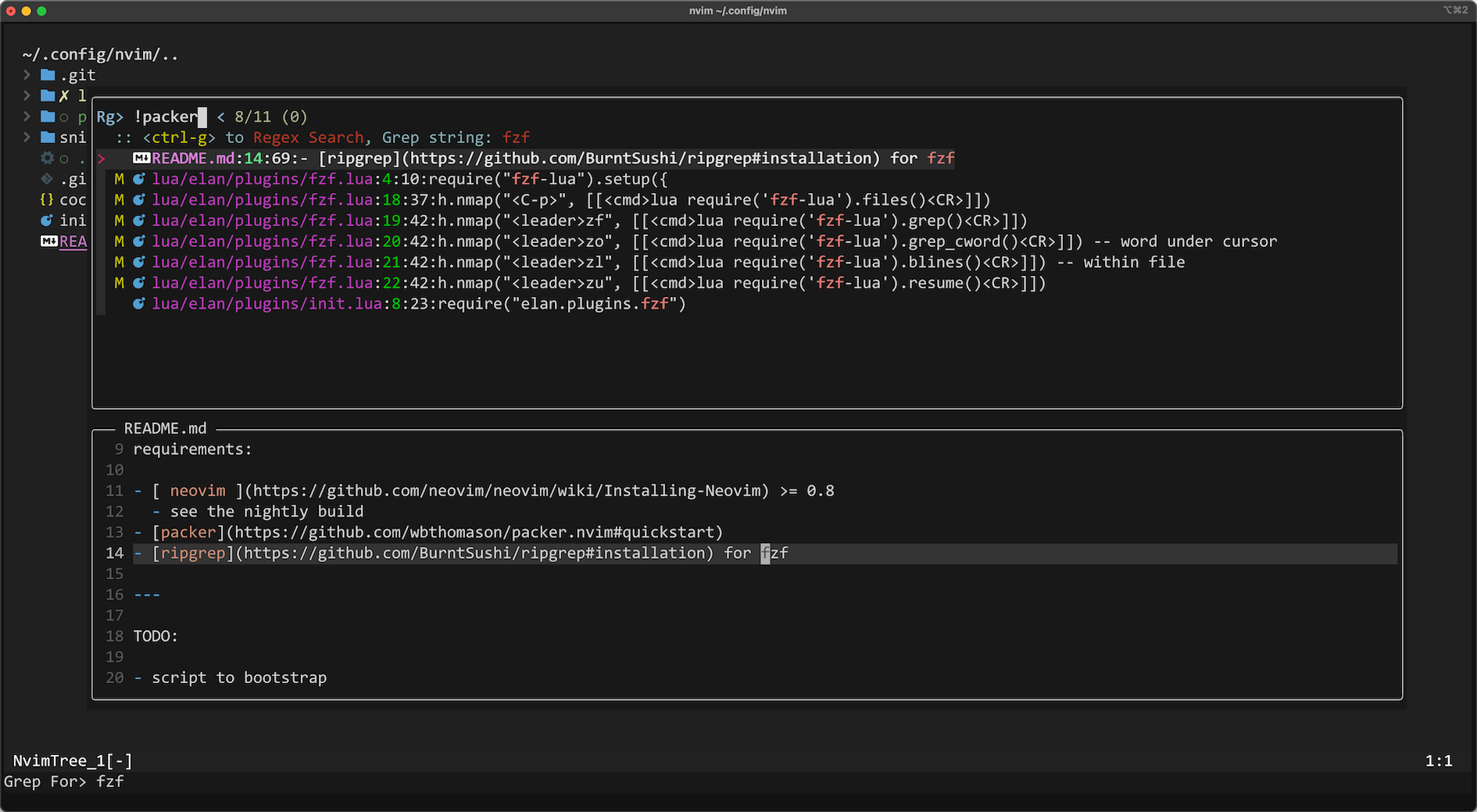Click the yellow X git status marker

[x=64, y=95]
